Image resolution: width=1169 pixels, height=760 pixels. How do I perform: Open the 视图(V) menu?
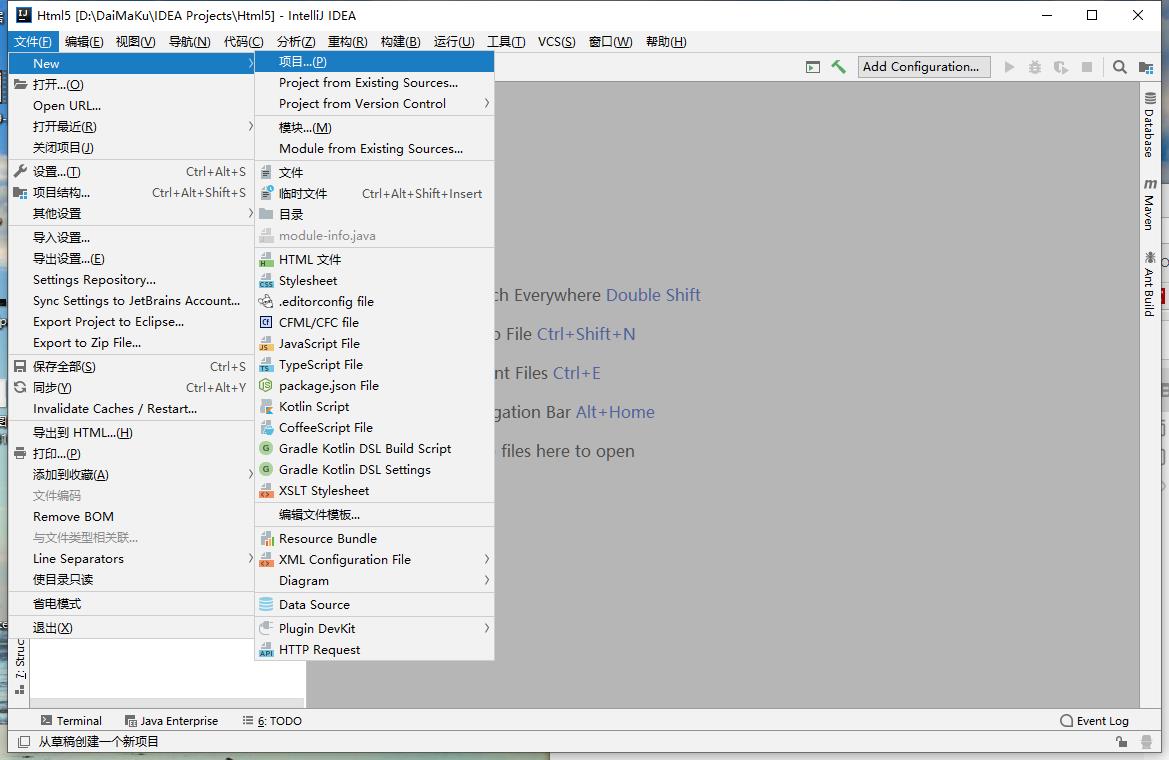[x=136, y=42]
